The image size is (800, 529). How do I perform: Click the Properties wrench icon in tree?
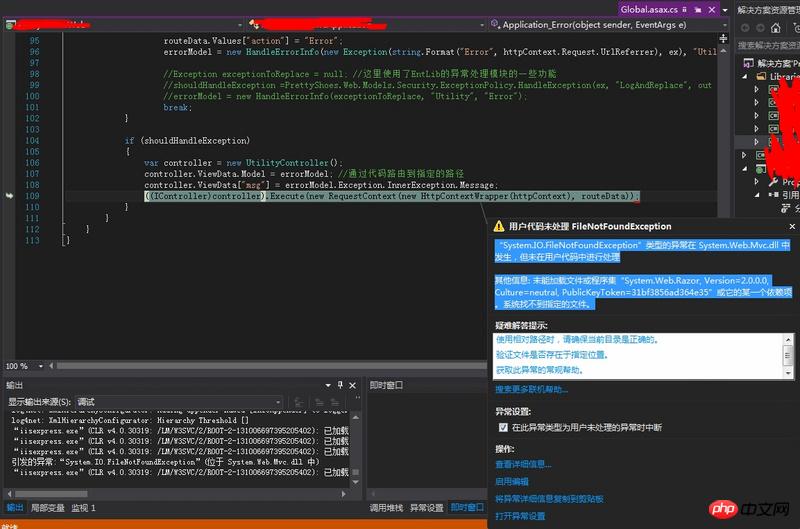pyautogui.click(x=773, y=182)
